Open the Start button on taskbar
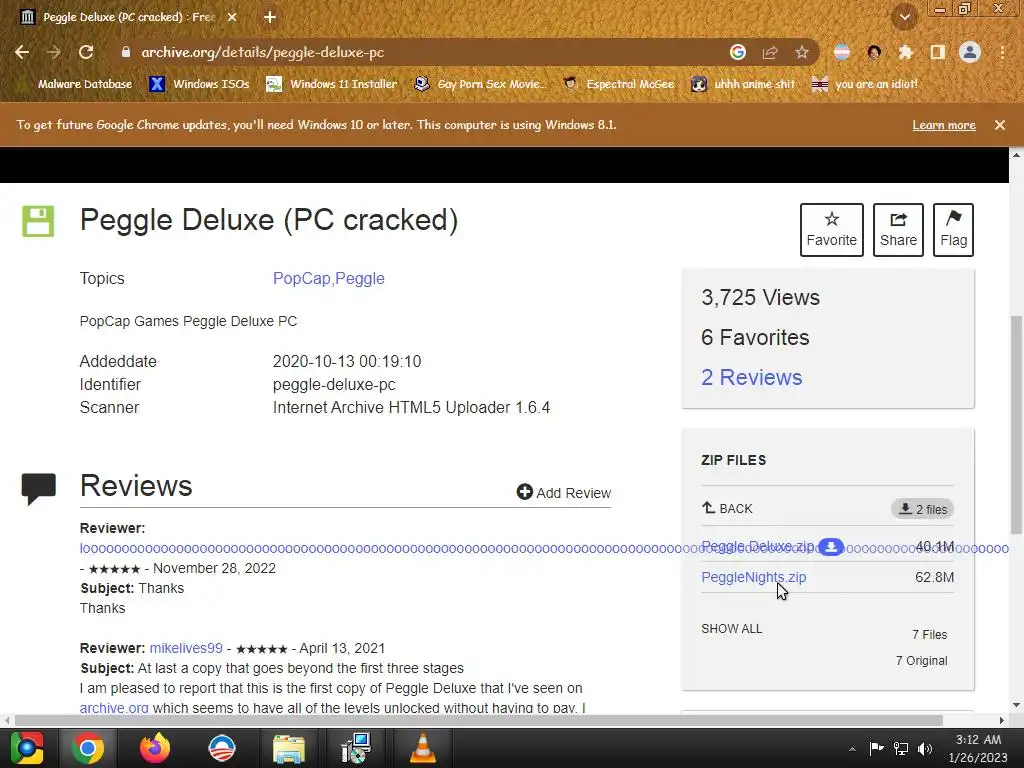The image size is (1024, 768). coord(26,748)
